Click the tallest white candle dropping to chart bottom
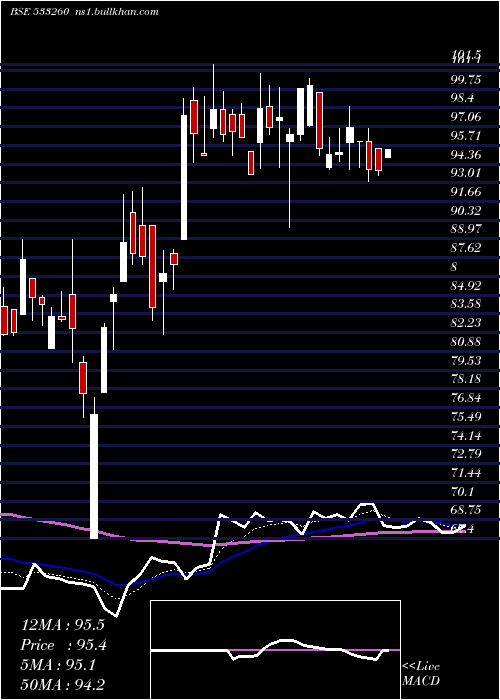This screenshot has height=700, width=500. [x=94, y=476]
